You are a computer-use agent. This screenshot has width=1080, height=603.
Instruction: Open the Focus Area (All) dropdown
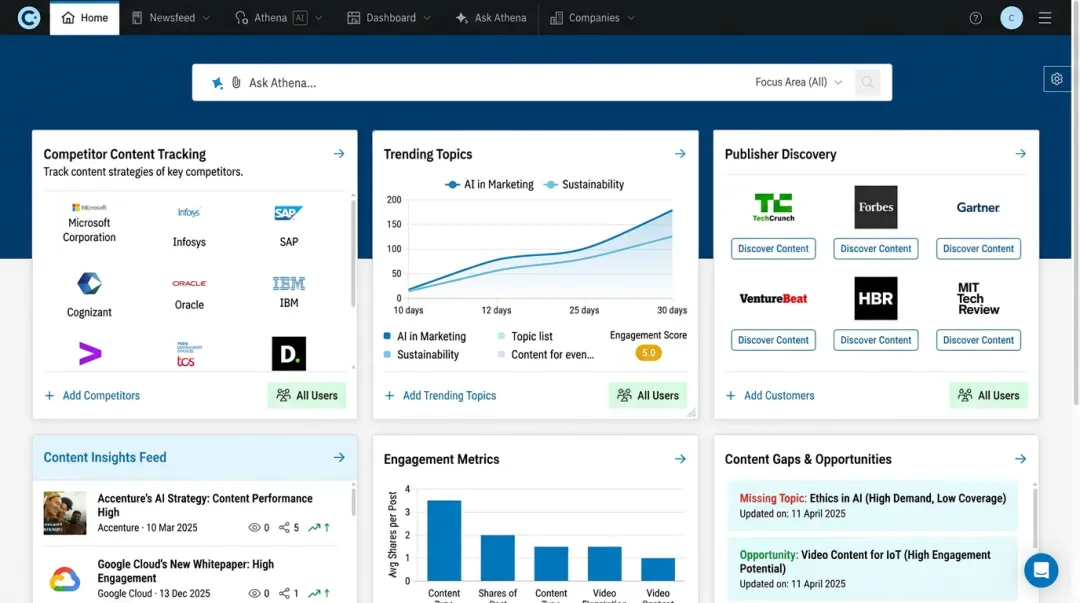[x=798, y=82]
